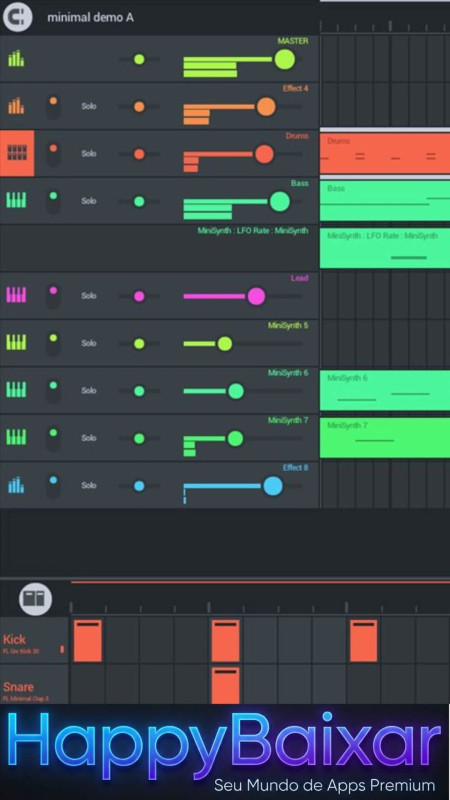The height and width of the screenshot is (800, 450).
Task: Select the MiniSynth 5 keyboard icon
Action: [x=16, y=343]
